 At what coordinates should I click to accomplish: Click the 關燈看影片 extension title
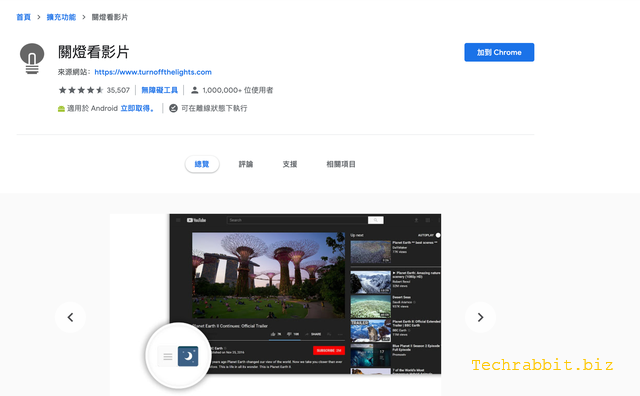point(94,52)
